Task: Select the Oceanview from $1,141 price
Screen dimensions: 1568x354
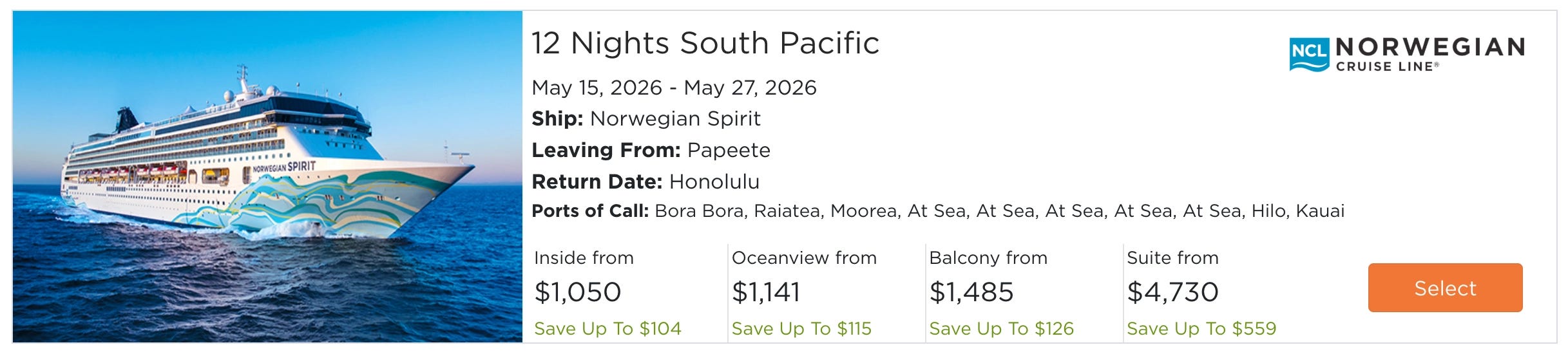Action: pos(766,292)
